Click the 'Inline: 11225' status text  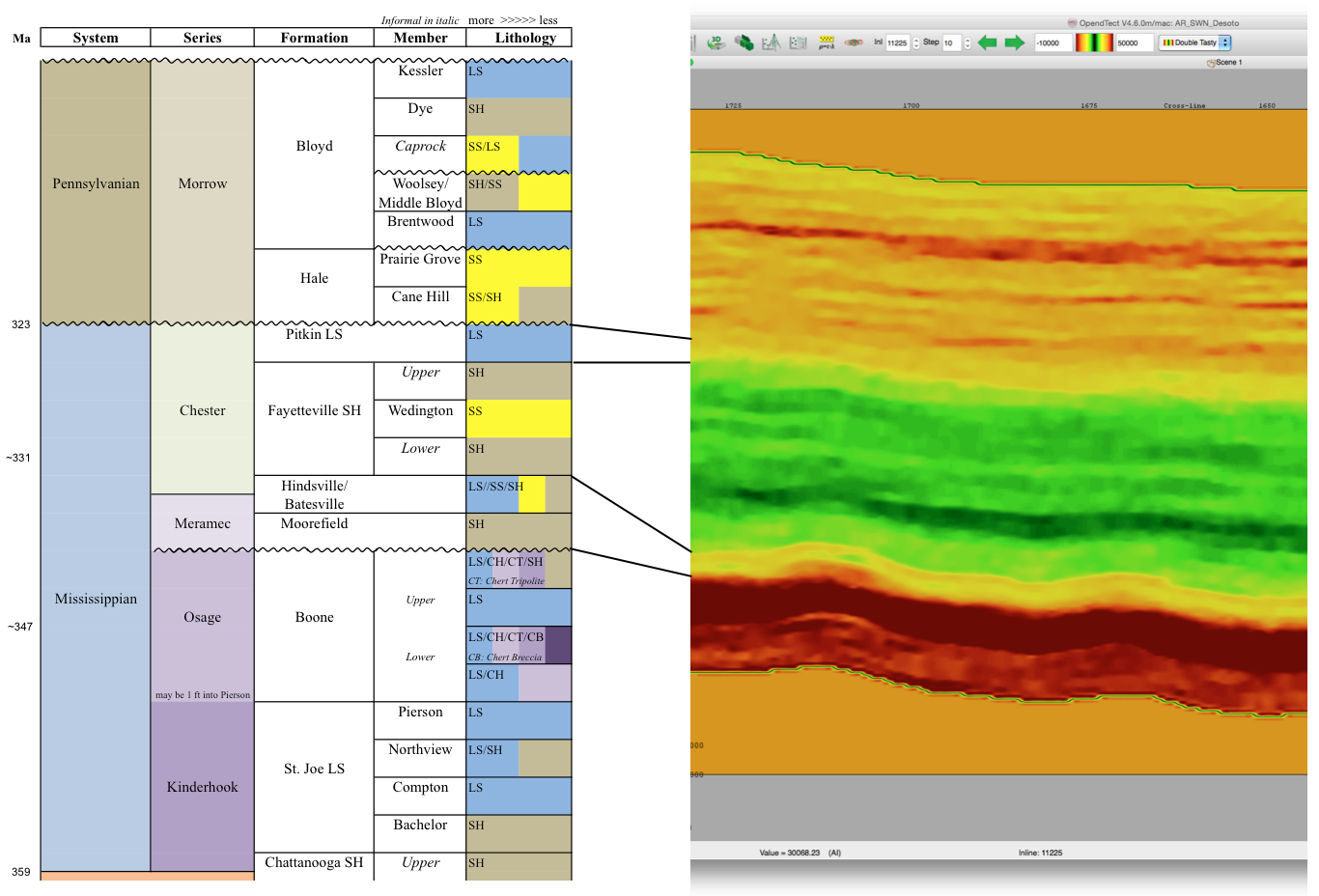click(x=1040, y=853)
